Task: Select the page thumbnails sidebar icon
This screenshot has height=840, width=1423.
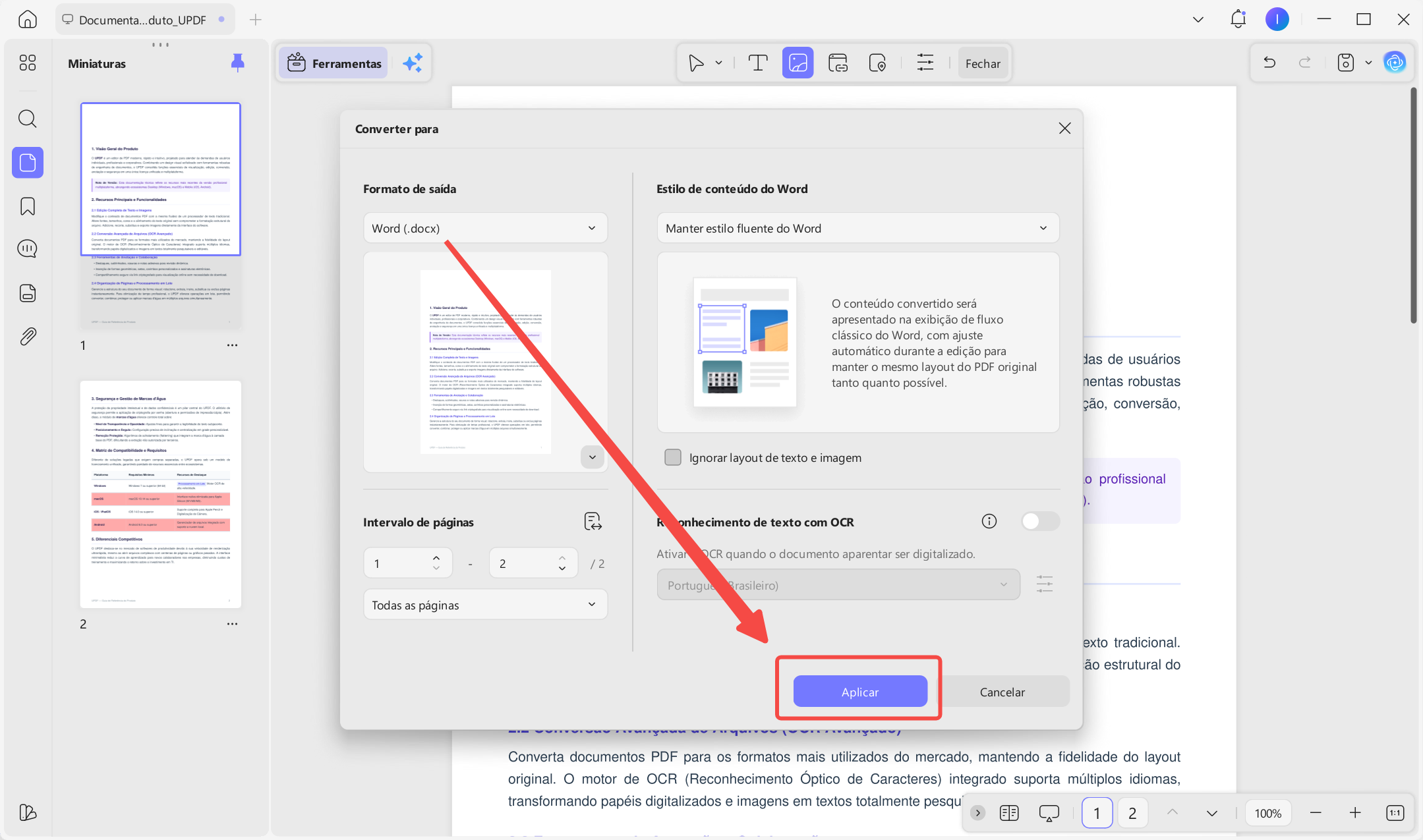Action: [x=28, y=162]
